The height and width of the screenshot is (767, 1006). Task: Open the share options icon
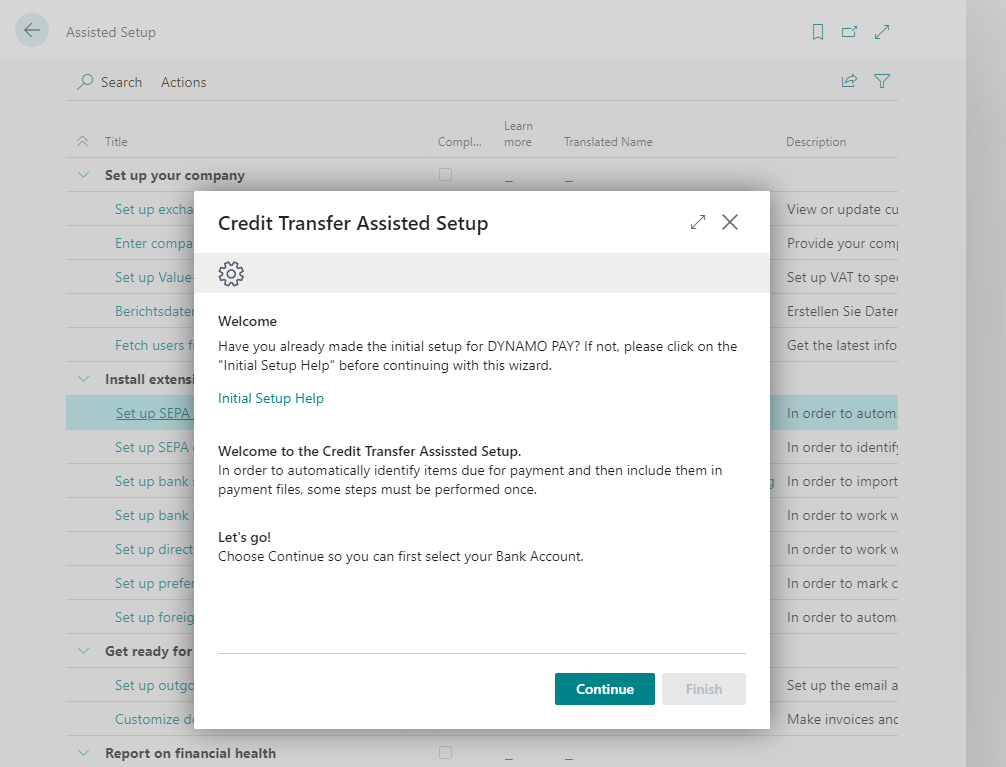click(849, 81)
